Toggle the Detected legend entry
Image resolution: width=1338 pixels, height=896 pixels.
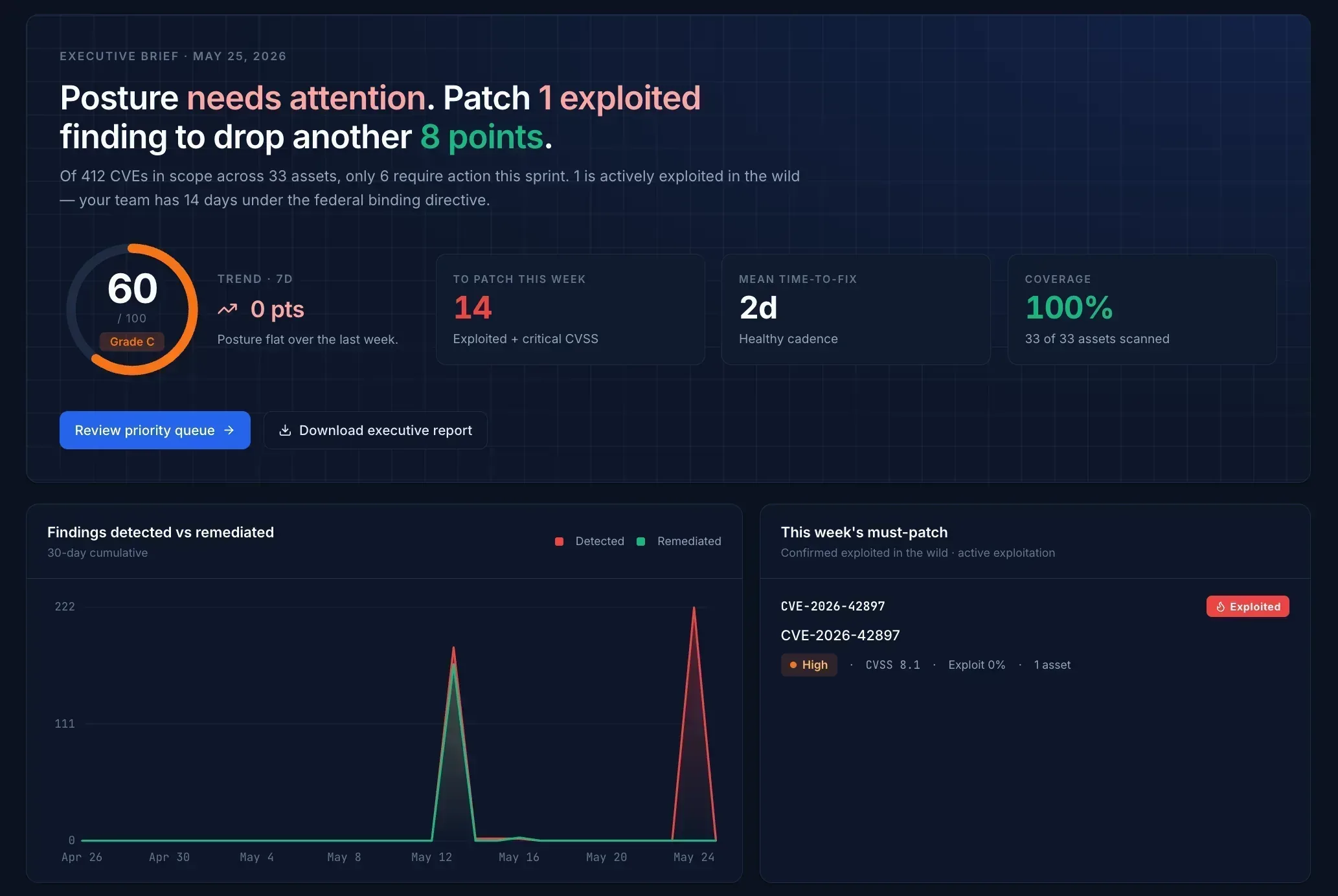[x=589, y=541]
